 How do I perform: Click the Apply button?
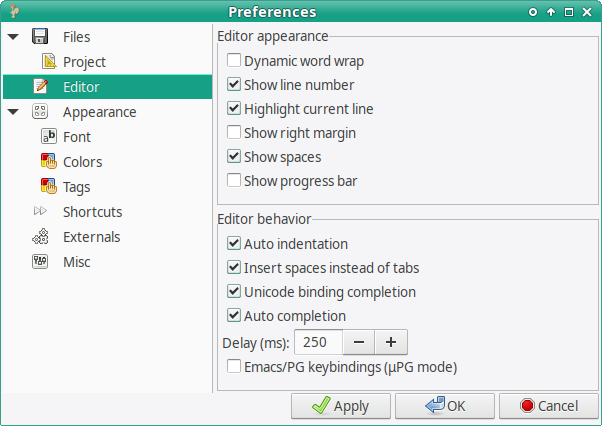click(341, 406)
